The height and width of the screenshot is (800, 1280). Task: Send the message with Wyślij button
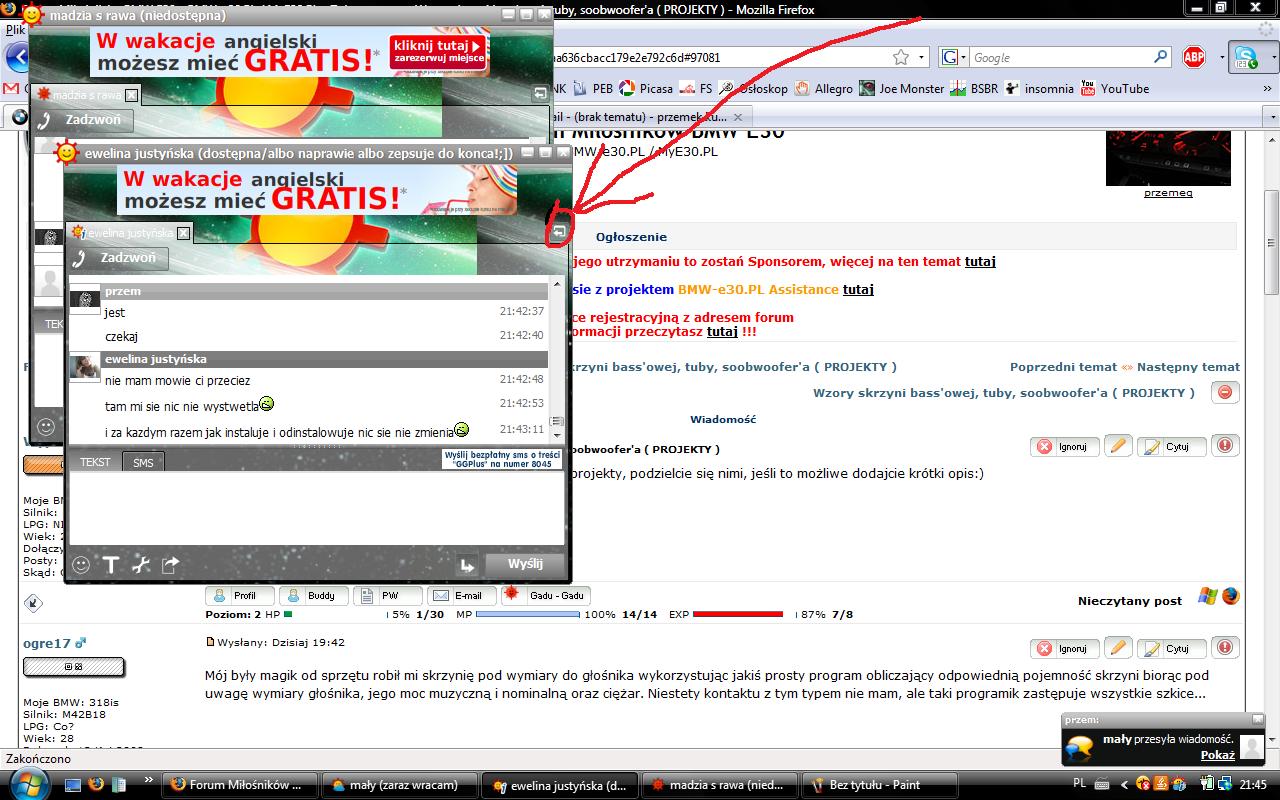pyautogui.click(x=524, y=564)
